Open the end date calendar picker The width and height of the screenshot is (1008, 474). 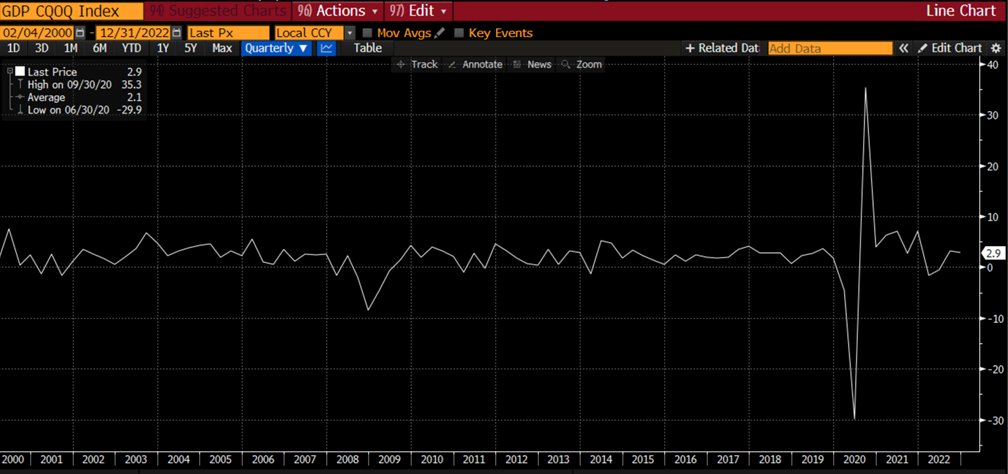click(177, 33)
